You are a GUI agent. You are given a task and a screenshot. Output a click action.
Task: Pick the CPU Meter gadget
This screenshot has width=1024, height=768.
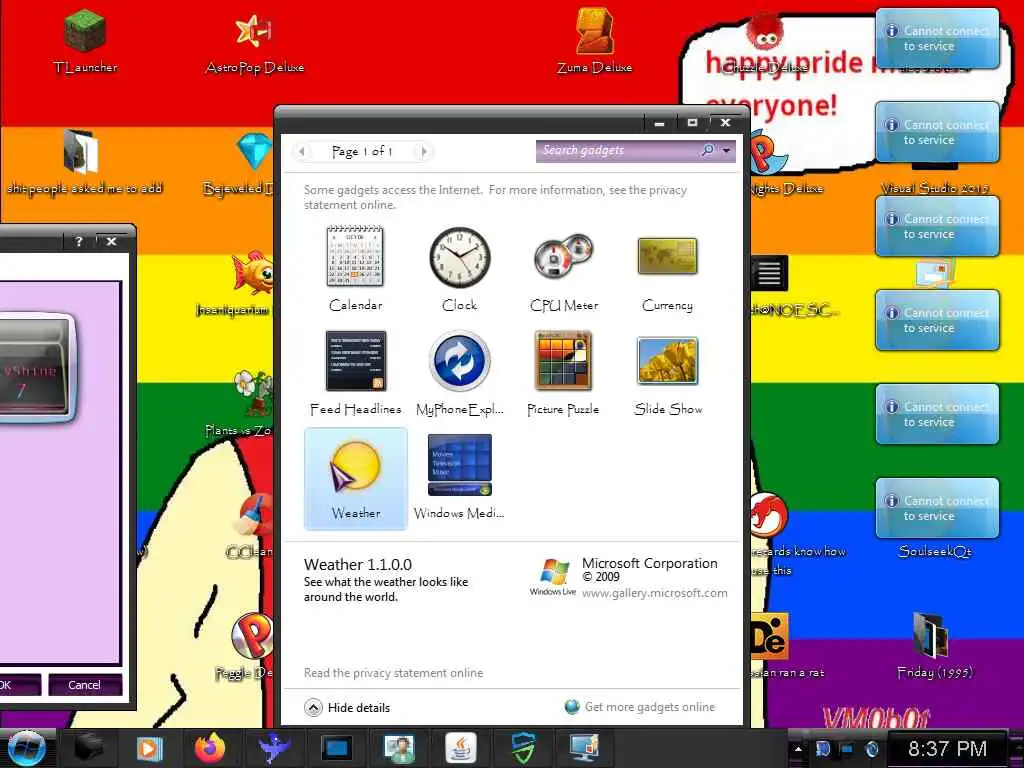564,269
